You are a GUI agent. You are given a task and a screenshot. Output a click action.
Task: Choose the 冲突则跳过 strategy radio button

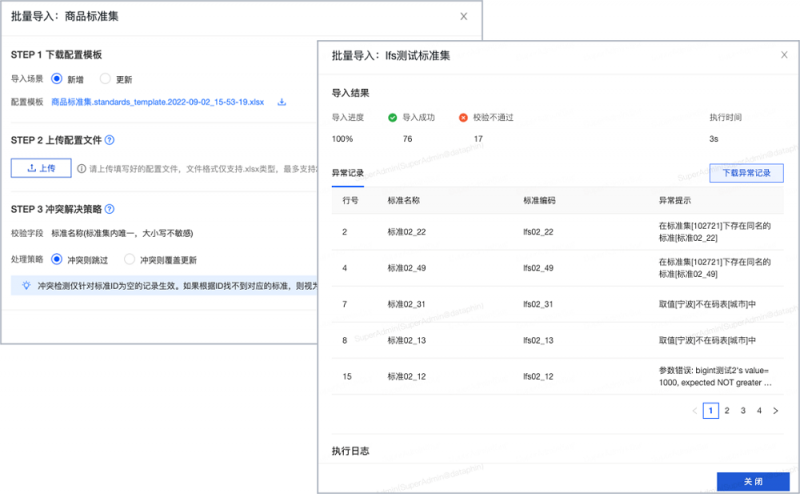(57, 259)
